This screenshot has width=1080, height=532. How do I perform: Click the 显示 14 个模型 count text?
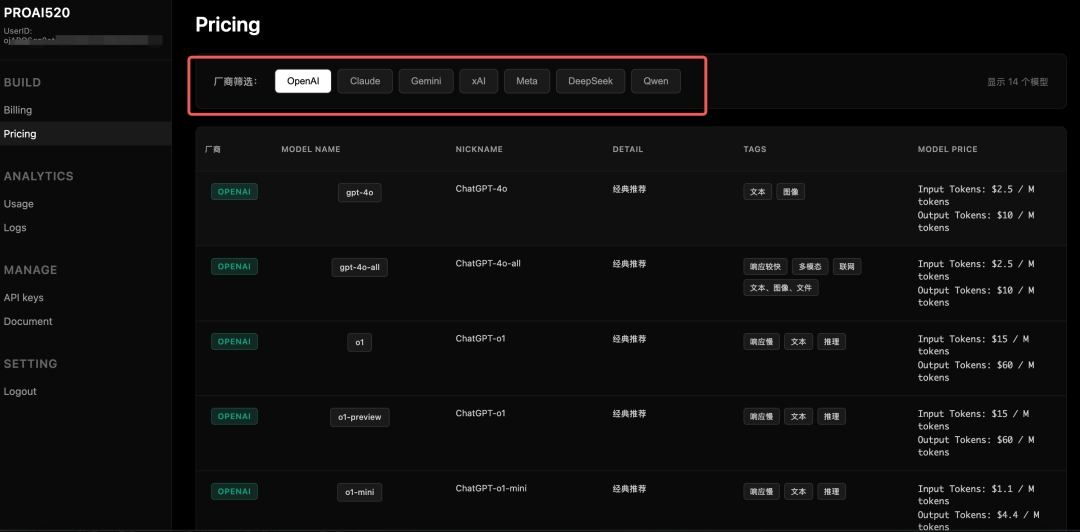(1017, 81)
